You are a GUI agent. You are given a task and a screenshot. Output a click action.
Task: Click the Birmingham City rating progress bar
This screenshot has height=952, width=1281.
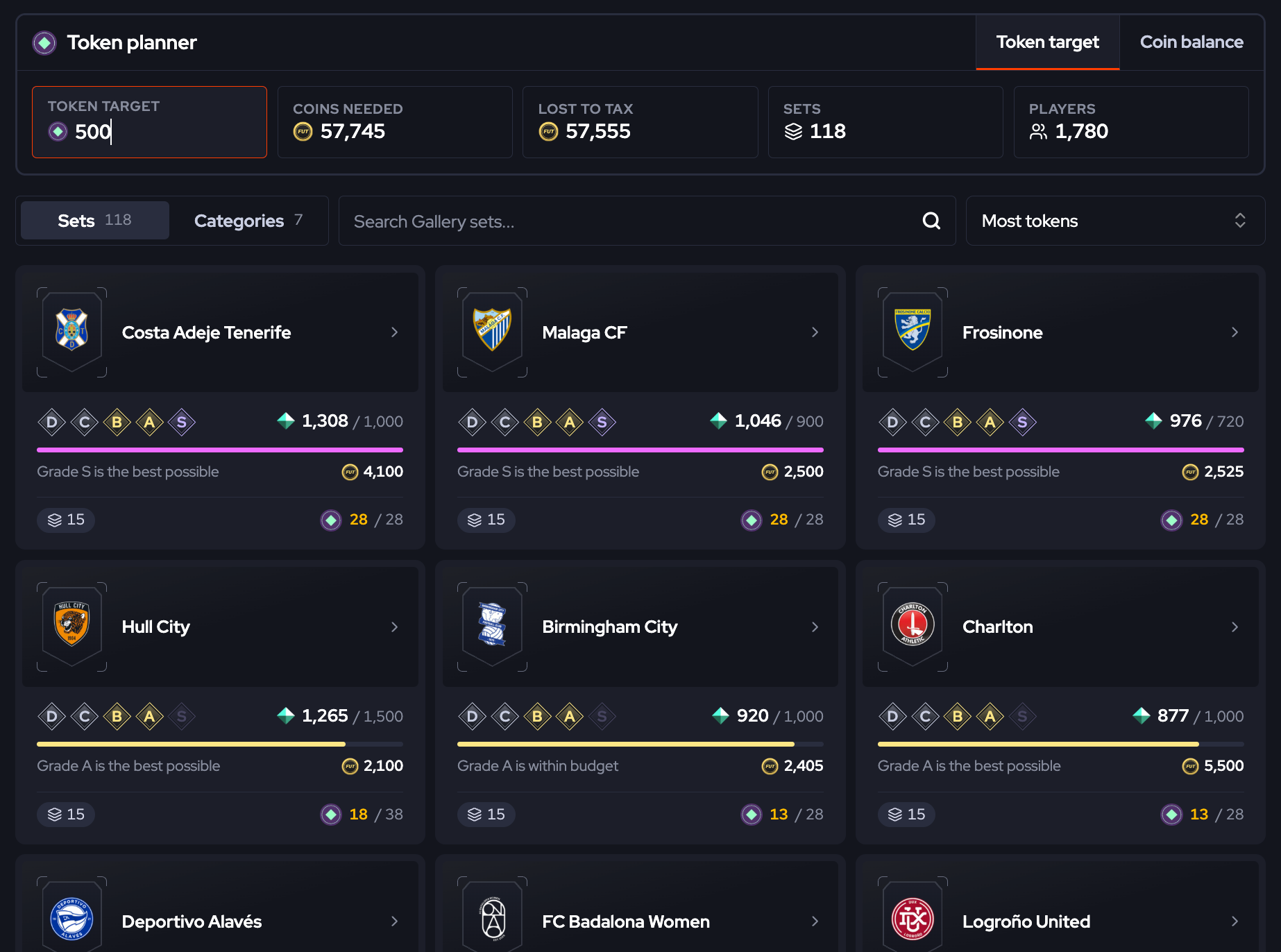tap(640, 744)
